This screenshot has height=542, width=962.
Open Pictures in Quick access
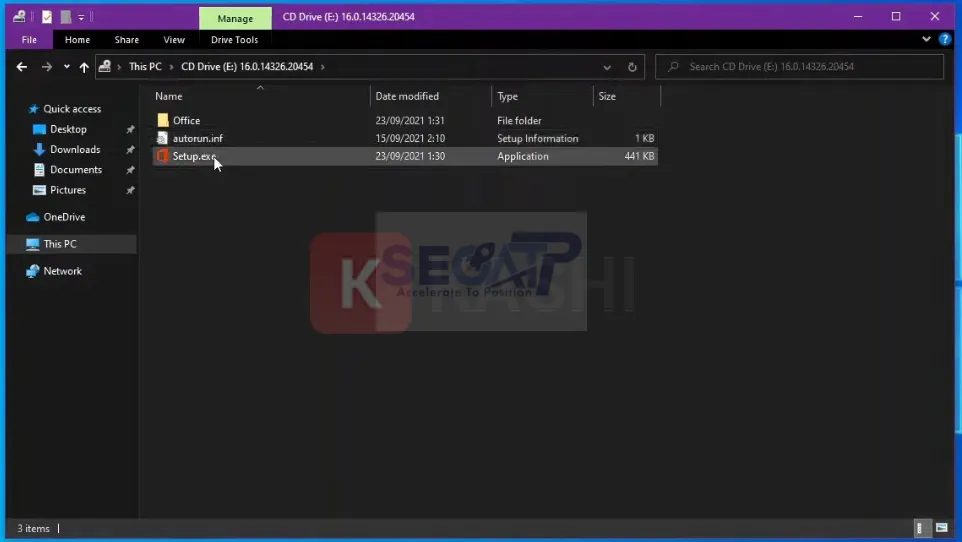(67, 190)
